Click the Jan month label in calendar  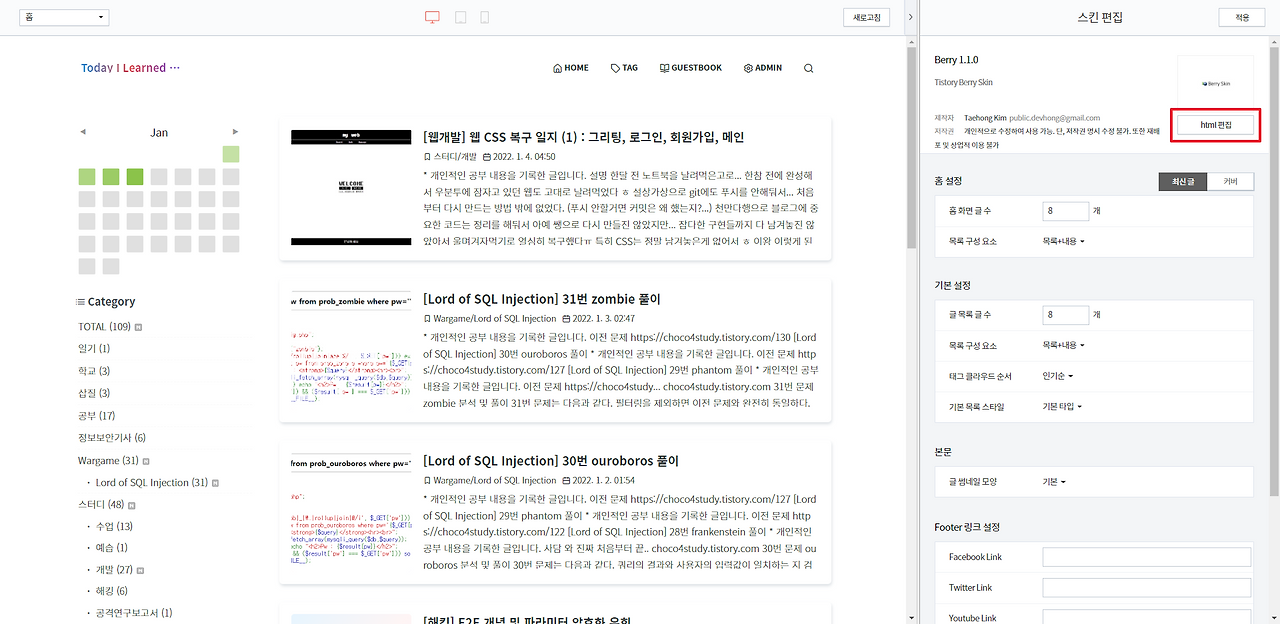coord(159,132)
